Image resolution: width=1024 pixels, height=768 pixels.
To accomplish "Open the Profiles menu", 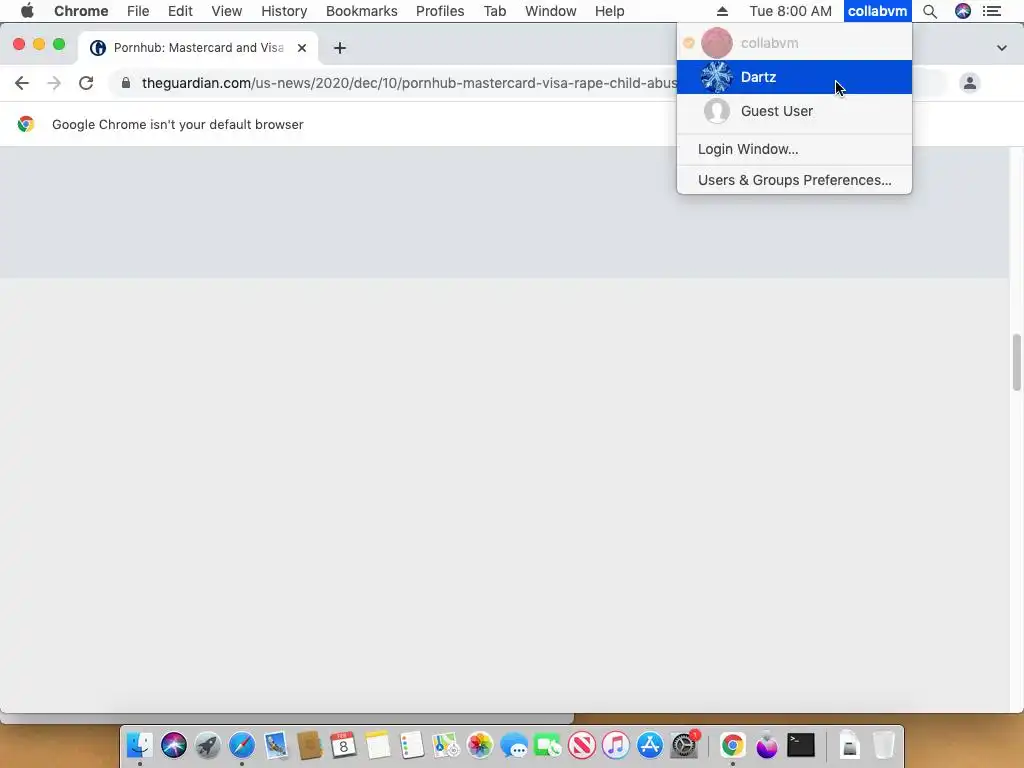I will (440, 11).
